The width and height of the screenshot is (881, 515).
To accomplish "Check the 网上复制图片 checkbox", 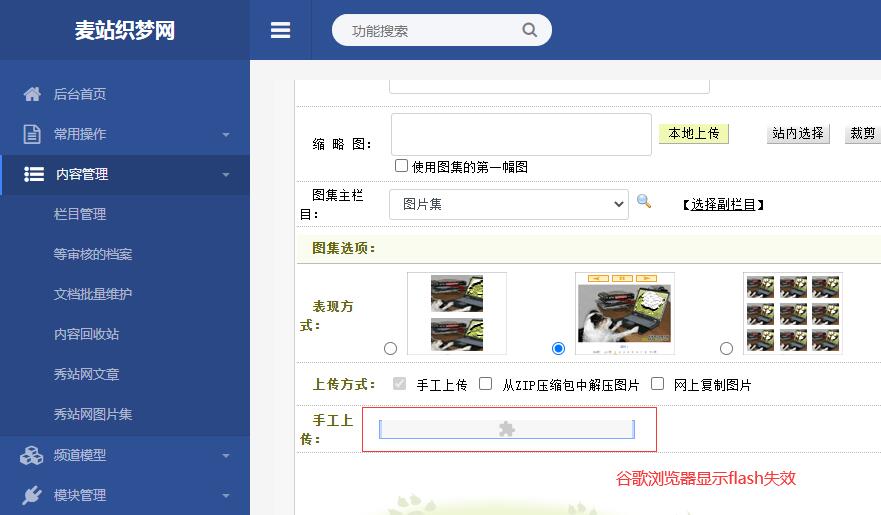I will click(x=658, y=384).
